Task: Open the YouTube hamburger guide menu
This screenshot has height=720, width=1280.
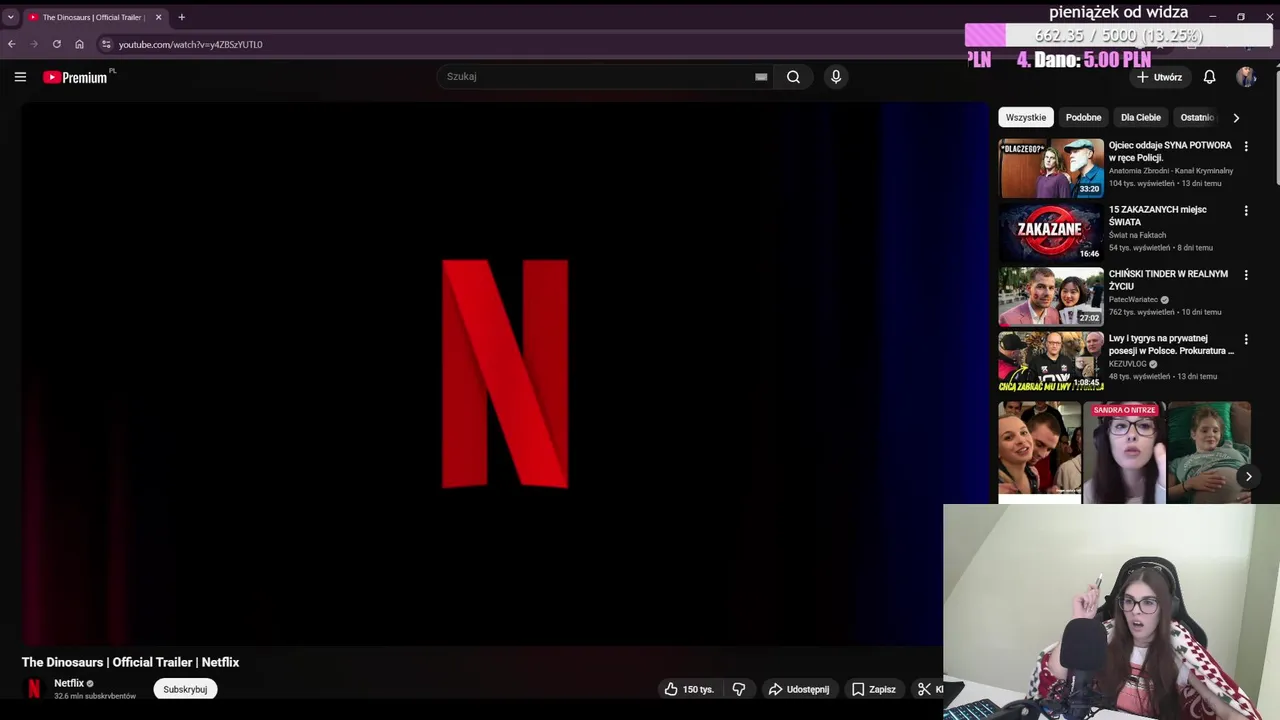Action: click(20, 77)
